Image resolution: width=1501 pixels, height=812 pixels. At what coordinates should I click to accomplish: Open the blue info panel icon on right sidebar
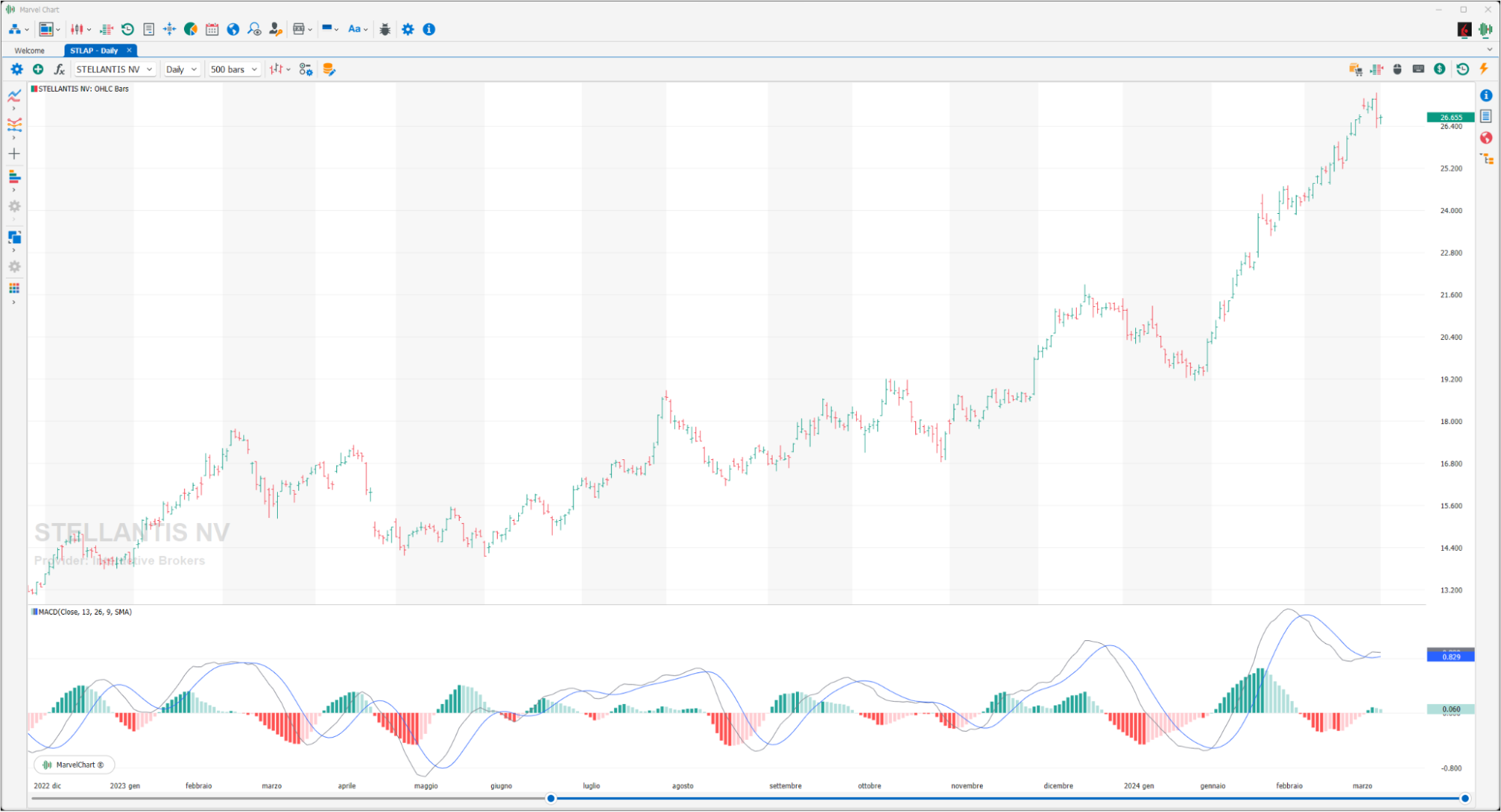(1486, 95)
